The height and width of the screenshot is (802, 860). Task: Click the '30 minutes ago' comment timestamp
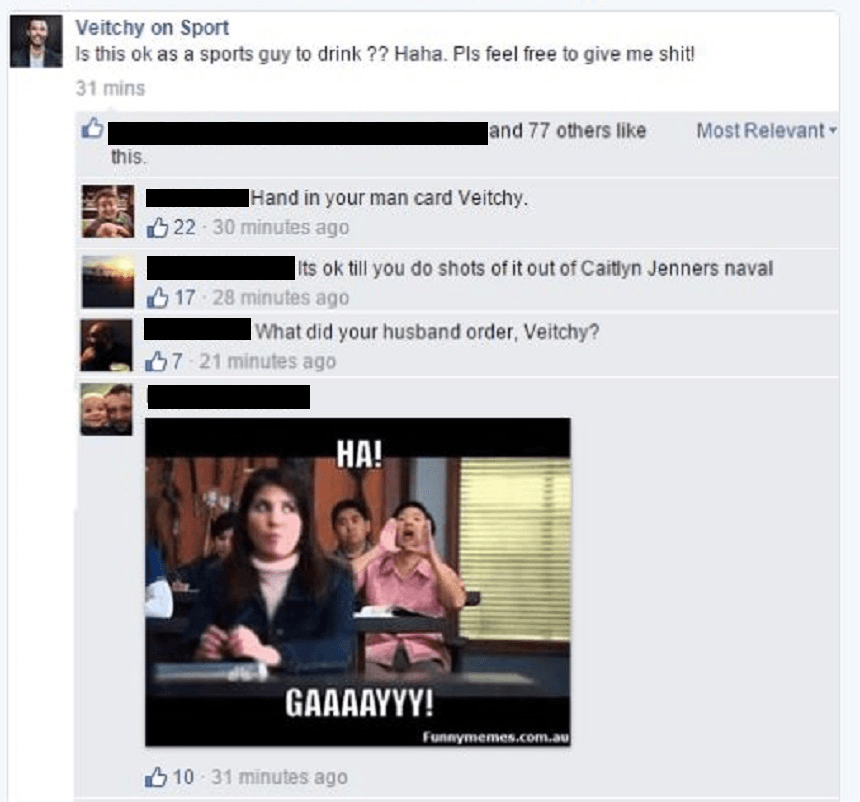click(x=280, y=227)
